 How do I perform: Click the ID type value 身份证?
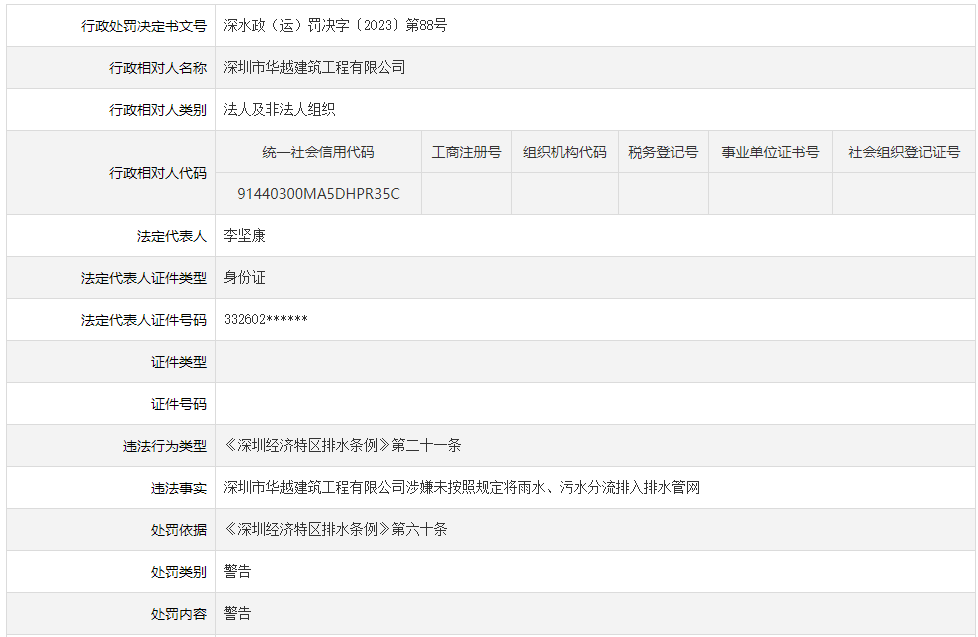tap(244, 278)
